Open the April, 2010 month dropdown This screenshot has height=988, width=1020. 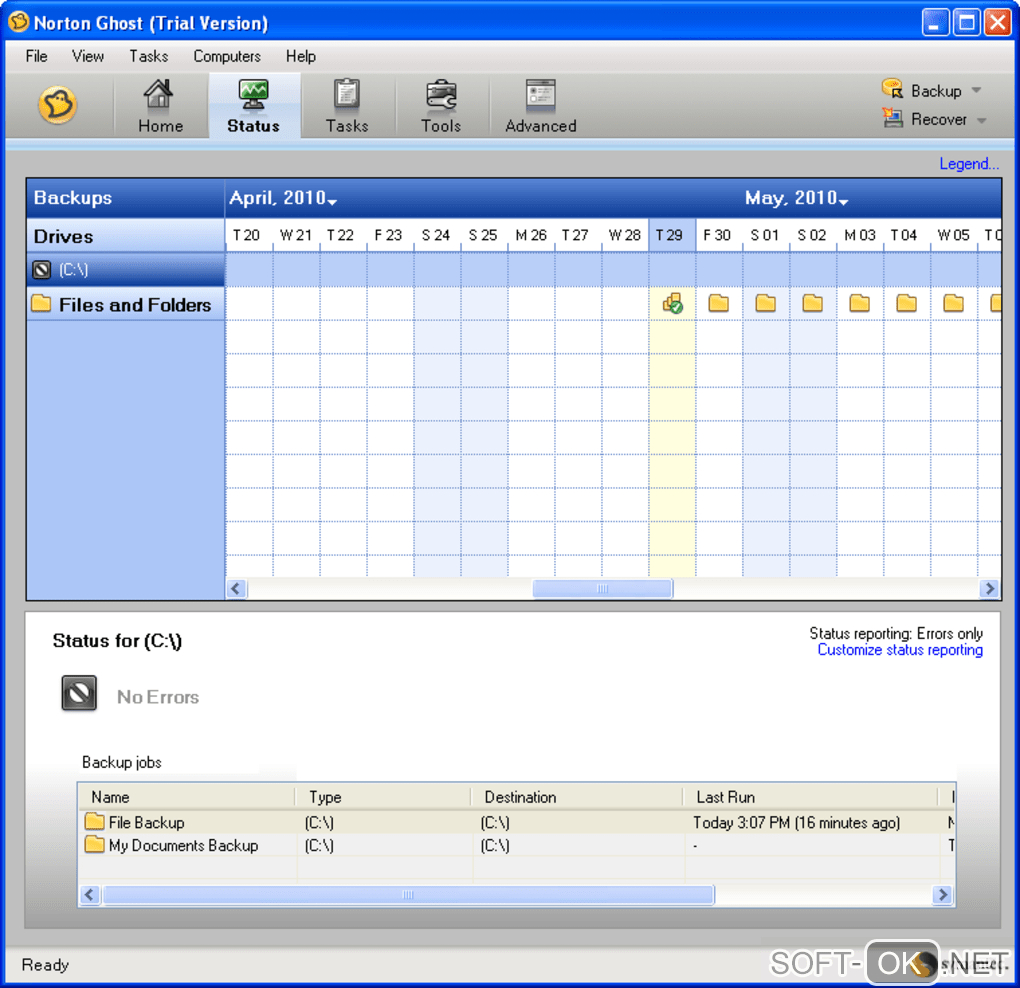click(283, 198)
